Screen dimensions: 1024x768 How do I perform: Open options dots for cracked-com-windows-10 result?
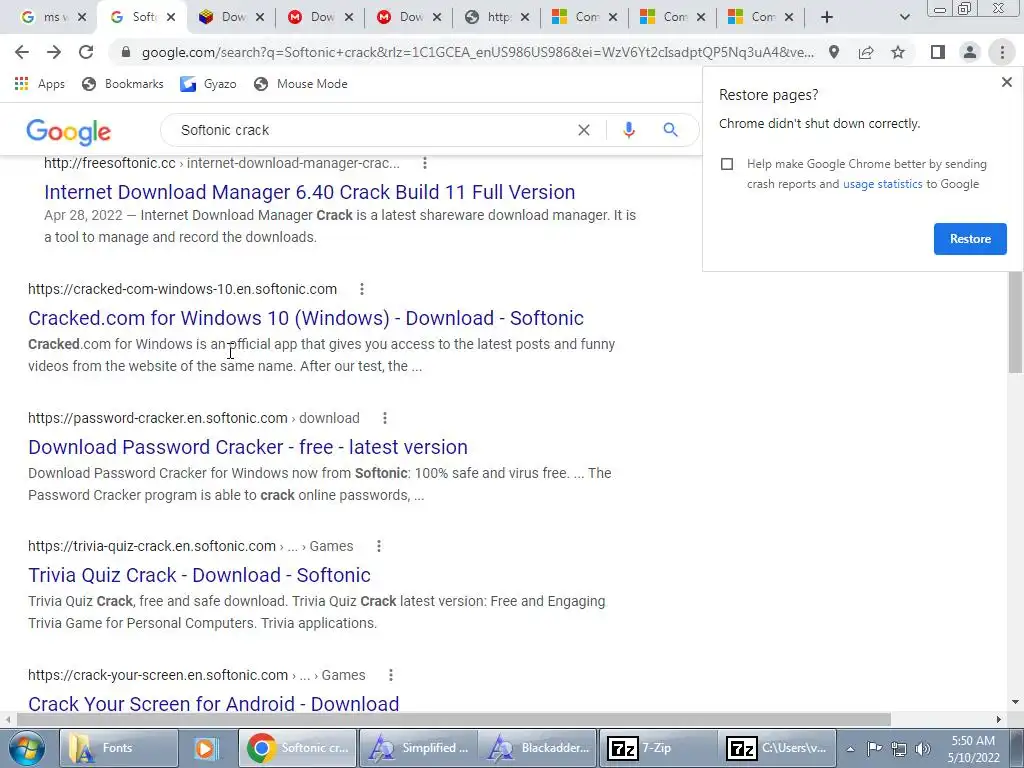[x=362, y=289]
